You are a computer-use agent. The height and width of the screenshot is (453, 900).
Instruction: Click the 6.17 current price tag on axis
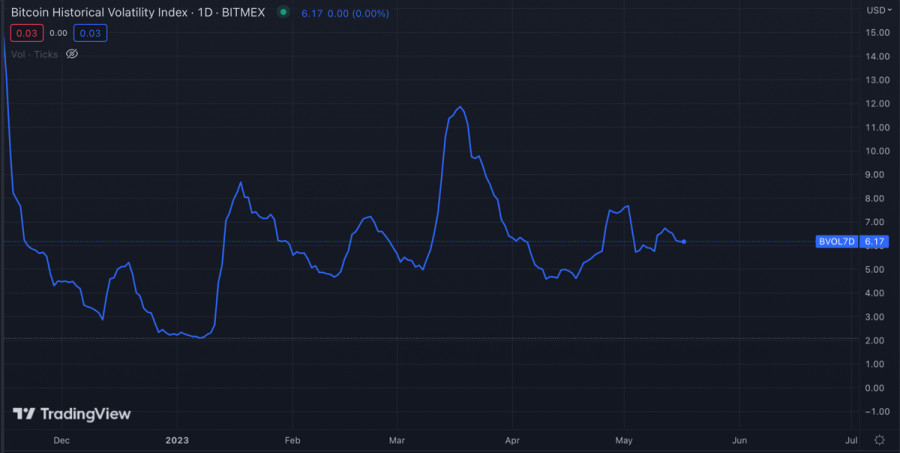pyautogui.click(x=874, y=242)
